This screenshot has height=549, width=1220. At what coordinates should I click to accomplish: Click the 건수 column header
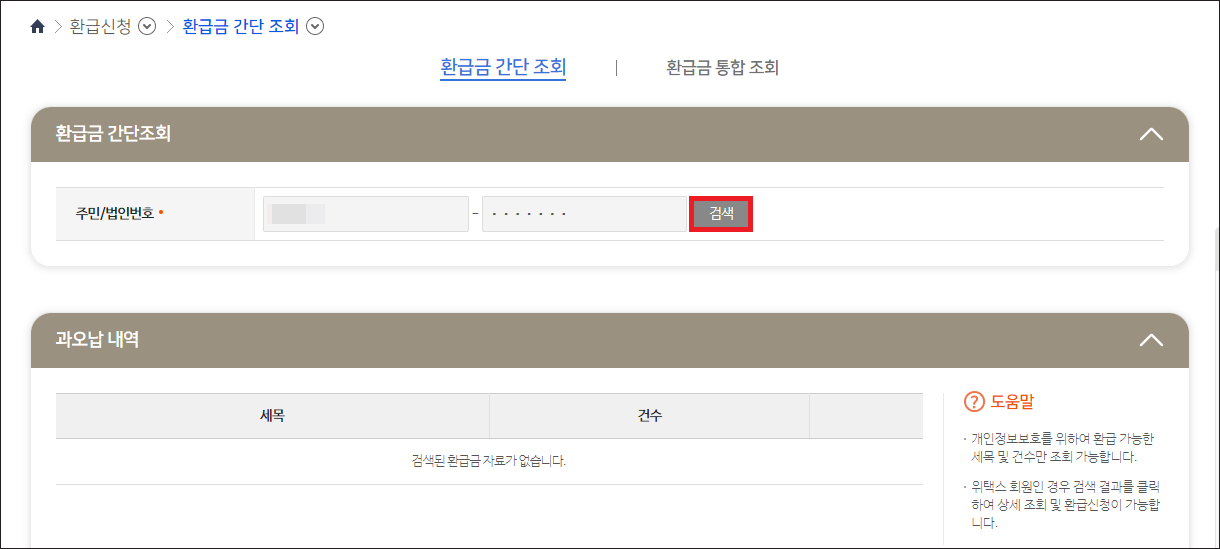pos(649,415)
